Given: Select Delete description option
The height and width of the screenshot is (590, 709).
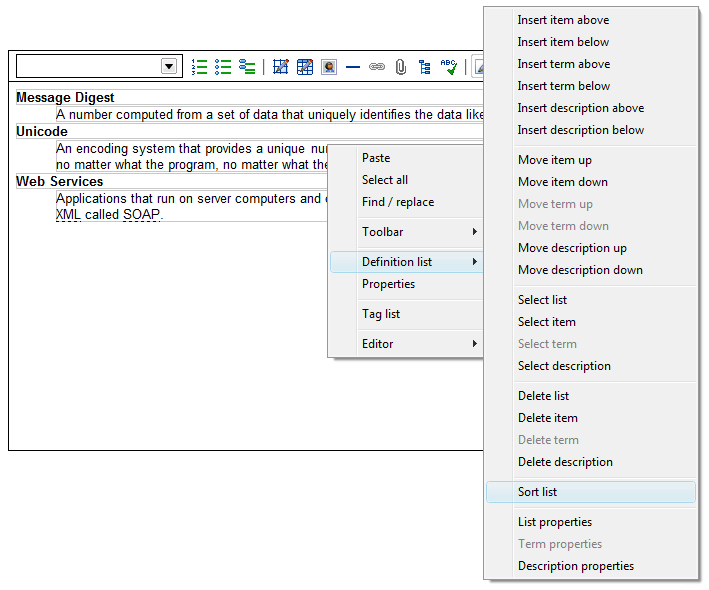Looking at the screenshot, I should pyautogui.click(x=565, y=462).
